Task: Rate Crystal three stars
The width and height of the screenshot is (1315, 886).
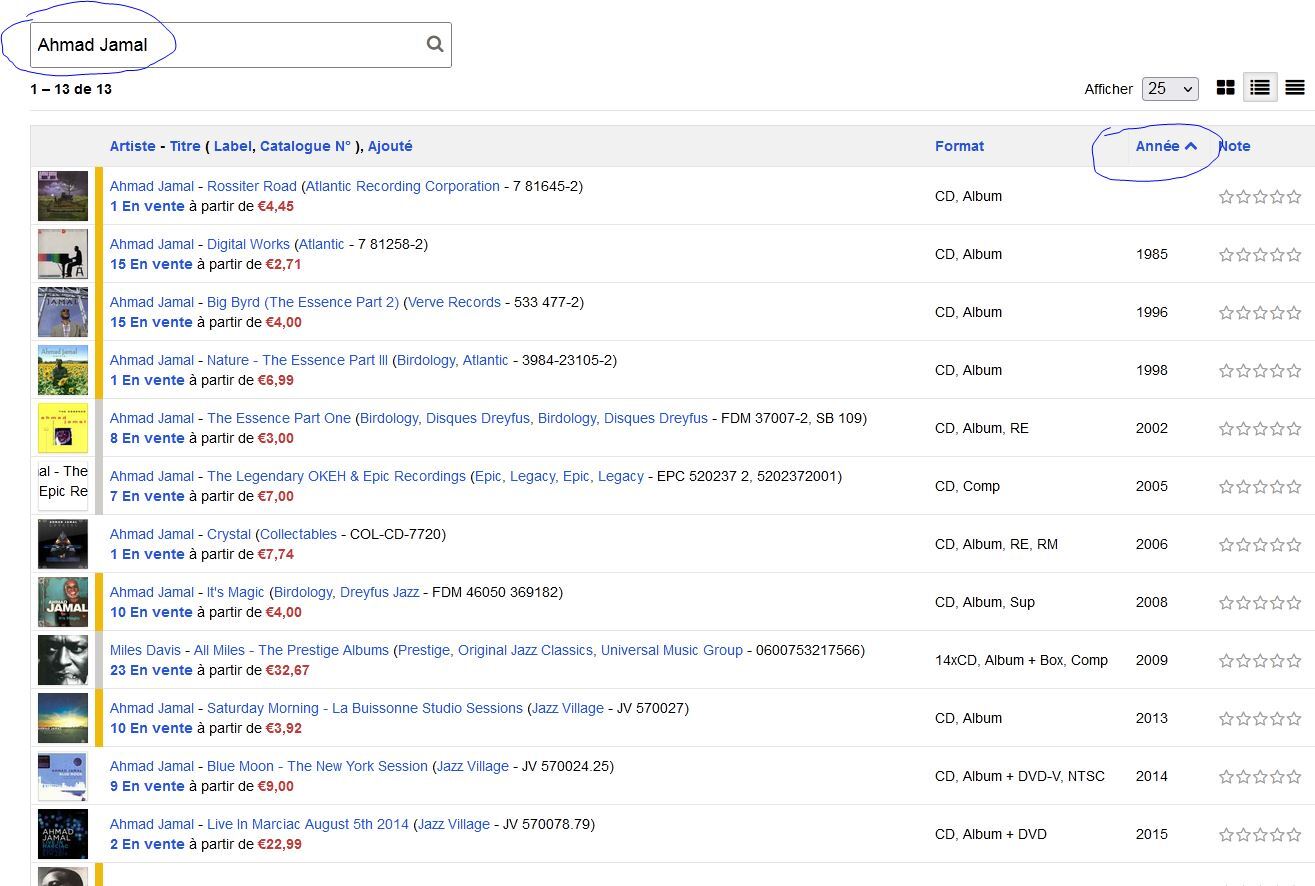Action: pyautogui.click(x=1260, y=545)
